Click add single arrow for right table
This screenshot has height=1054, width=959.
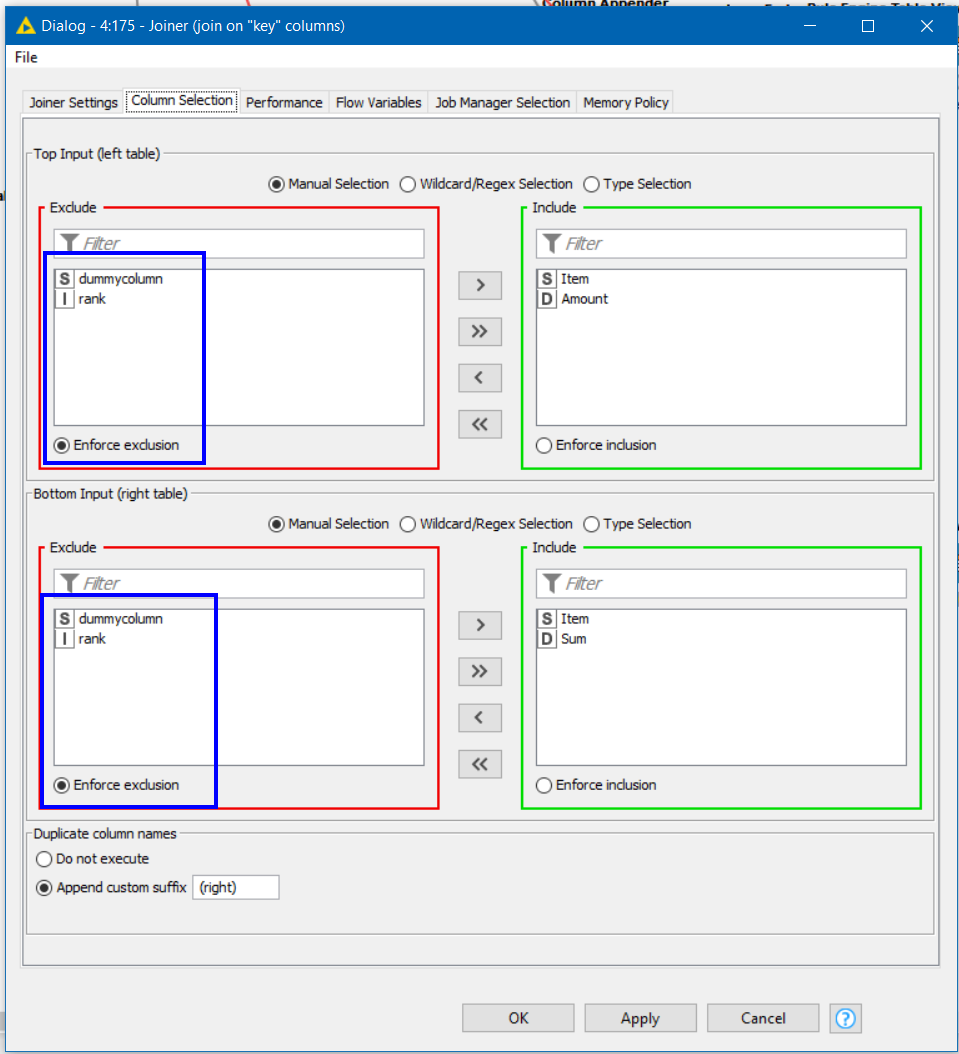480,625
